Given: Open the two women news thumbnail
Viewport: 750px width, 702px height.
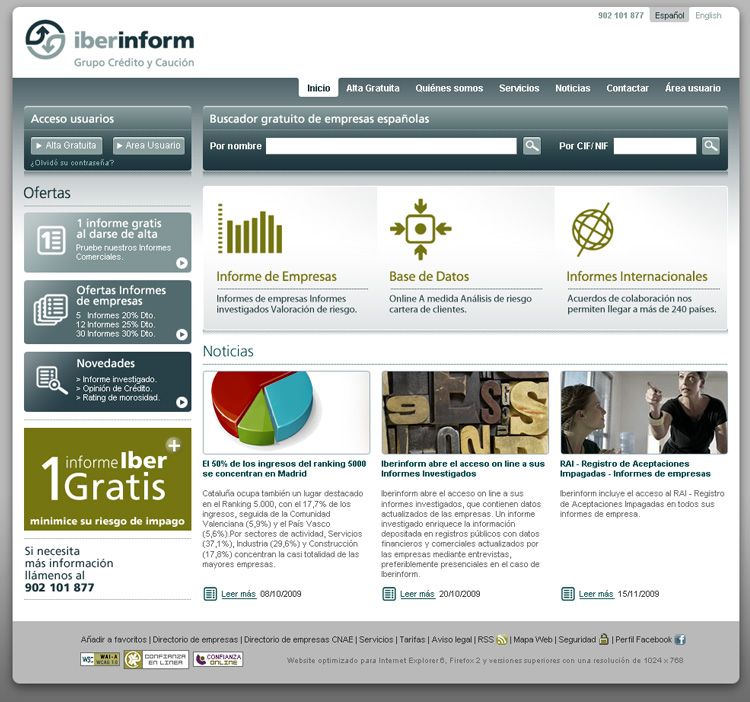Looking at the screenshot, I should click(644, 412).
